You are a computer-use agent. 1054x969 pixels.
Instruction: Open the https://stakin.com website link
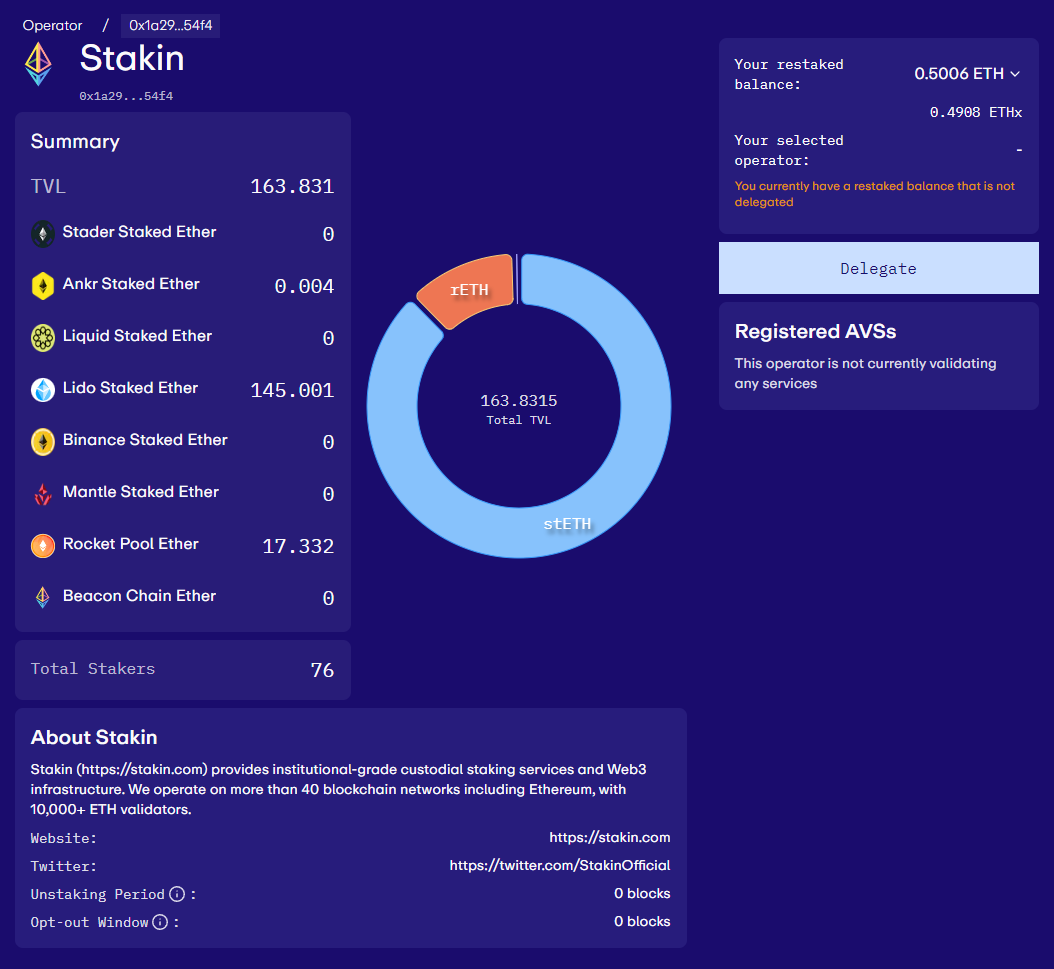pos(610,837)
